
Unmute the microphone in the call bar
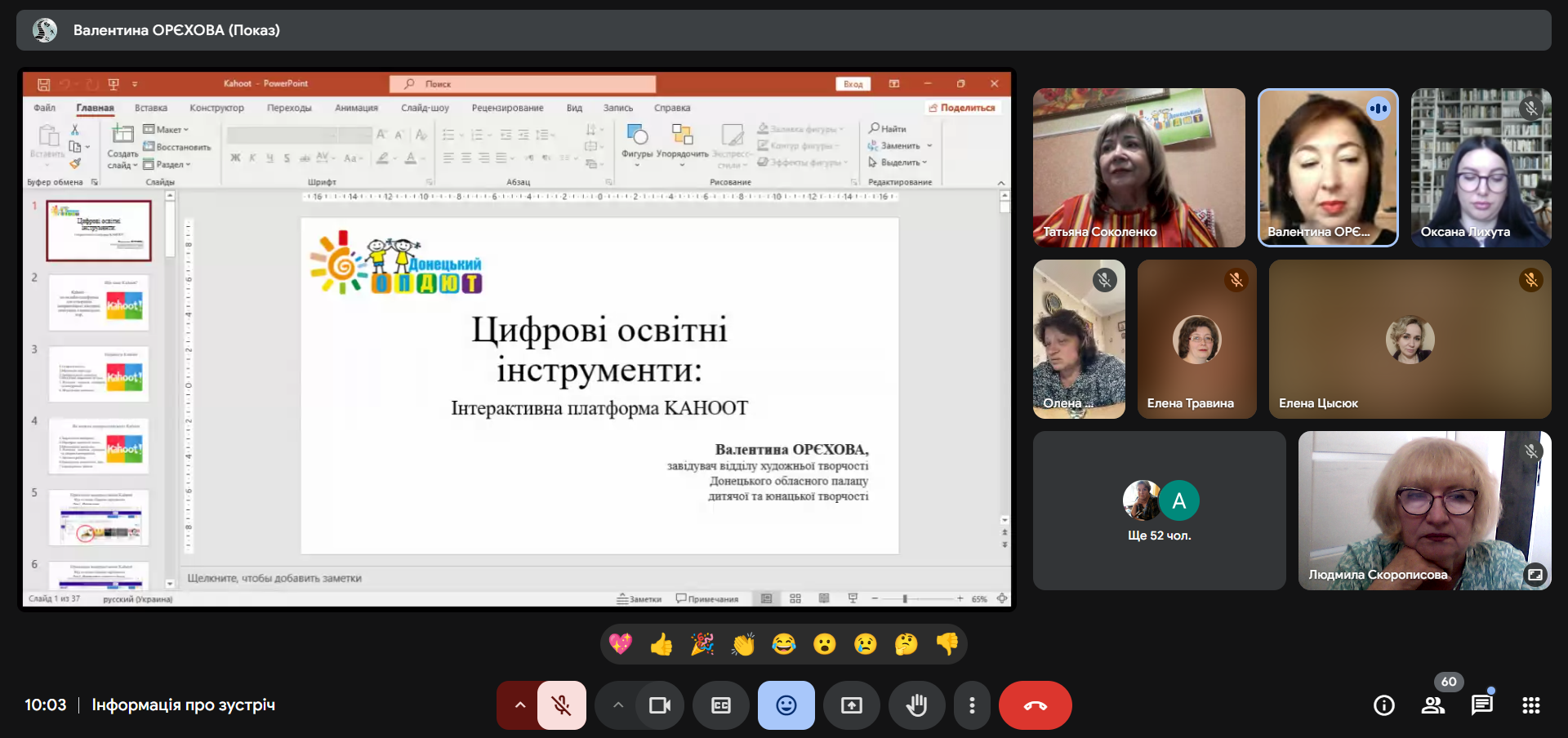tap(561, 705)
